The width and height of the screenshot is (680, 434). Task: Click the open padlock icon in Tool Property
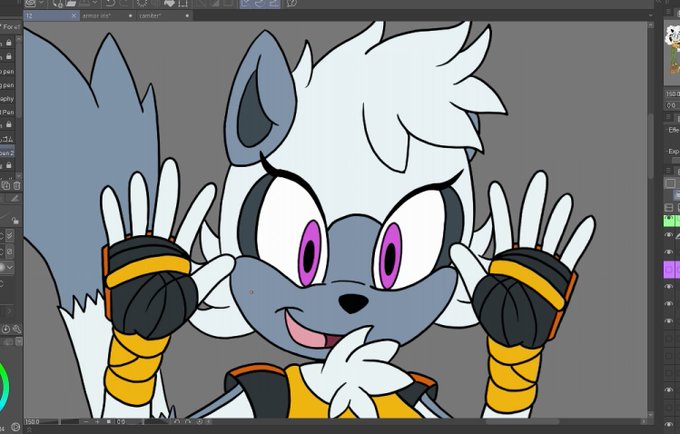click(15, 220)
